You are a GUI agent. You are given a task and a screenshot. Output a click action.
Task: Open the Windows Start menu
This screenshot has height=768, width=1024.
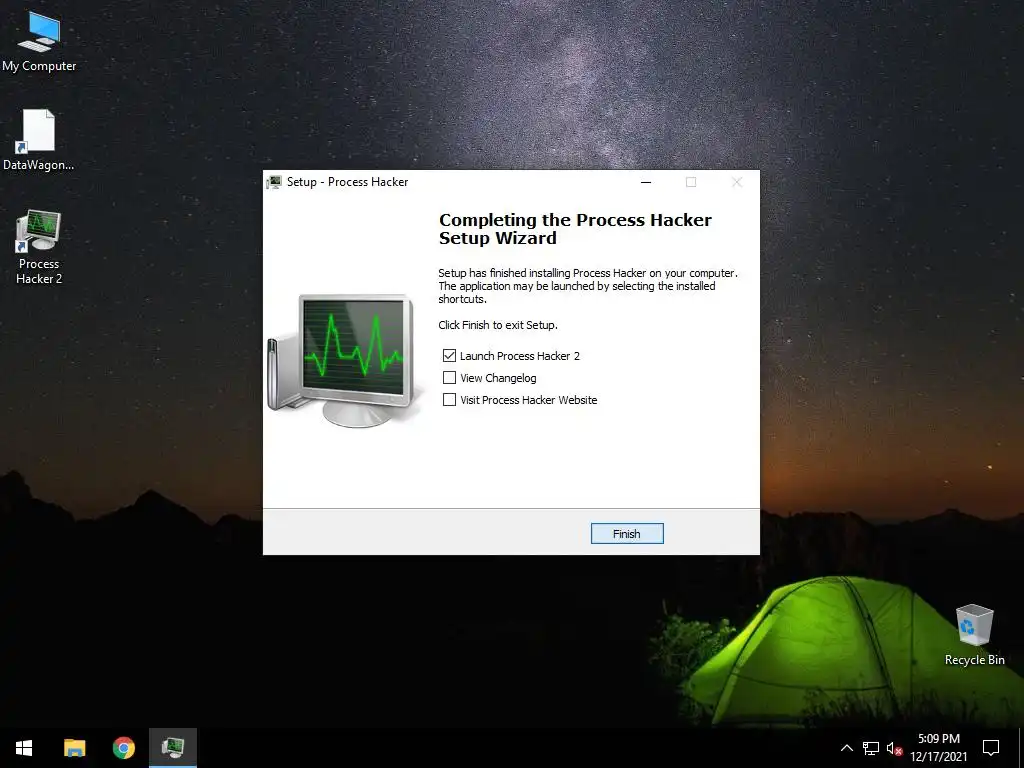pos(24,748)
